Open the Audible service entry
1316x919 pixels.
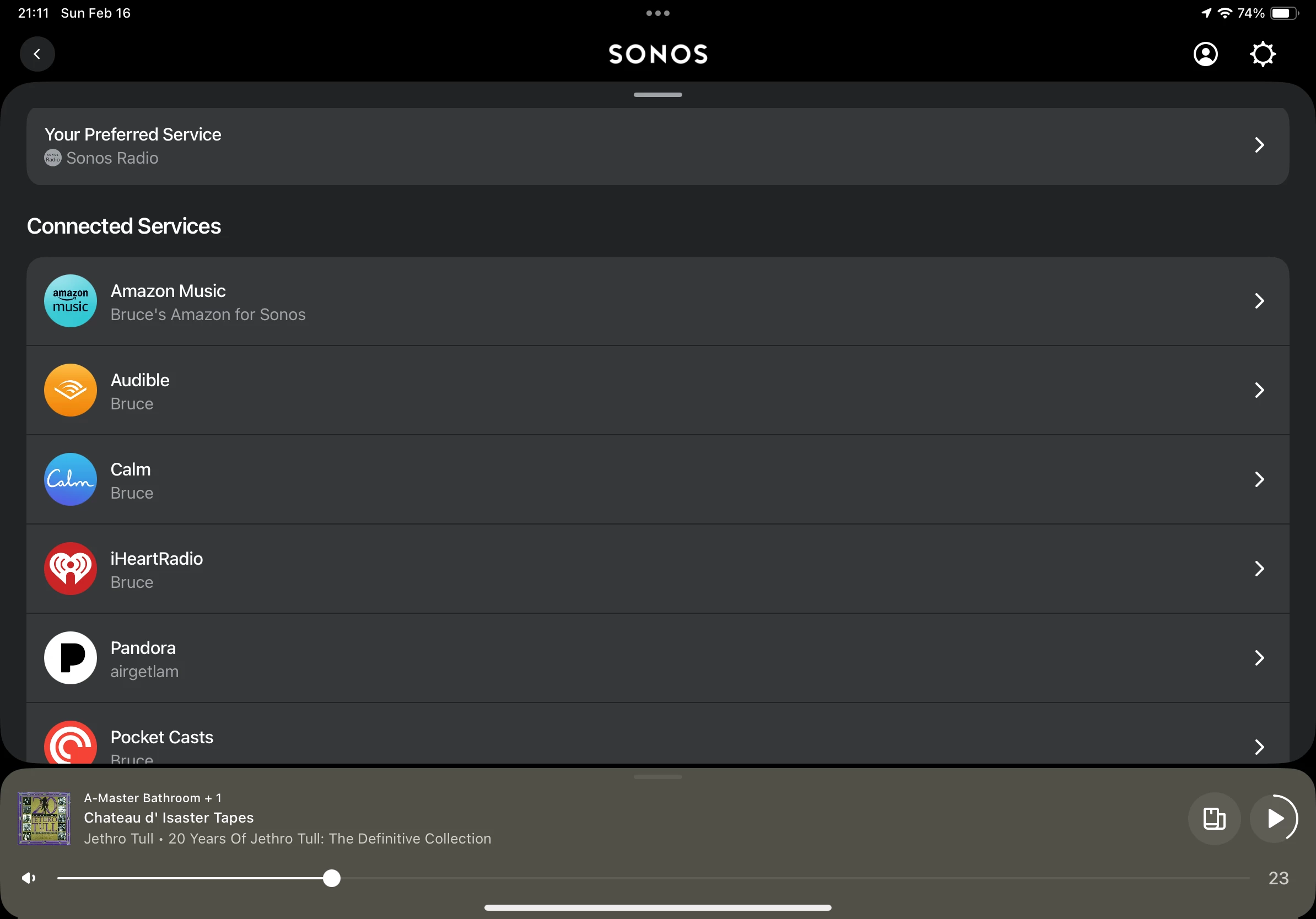[658, 390]
